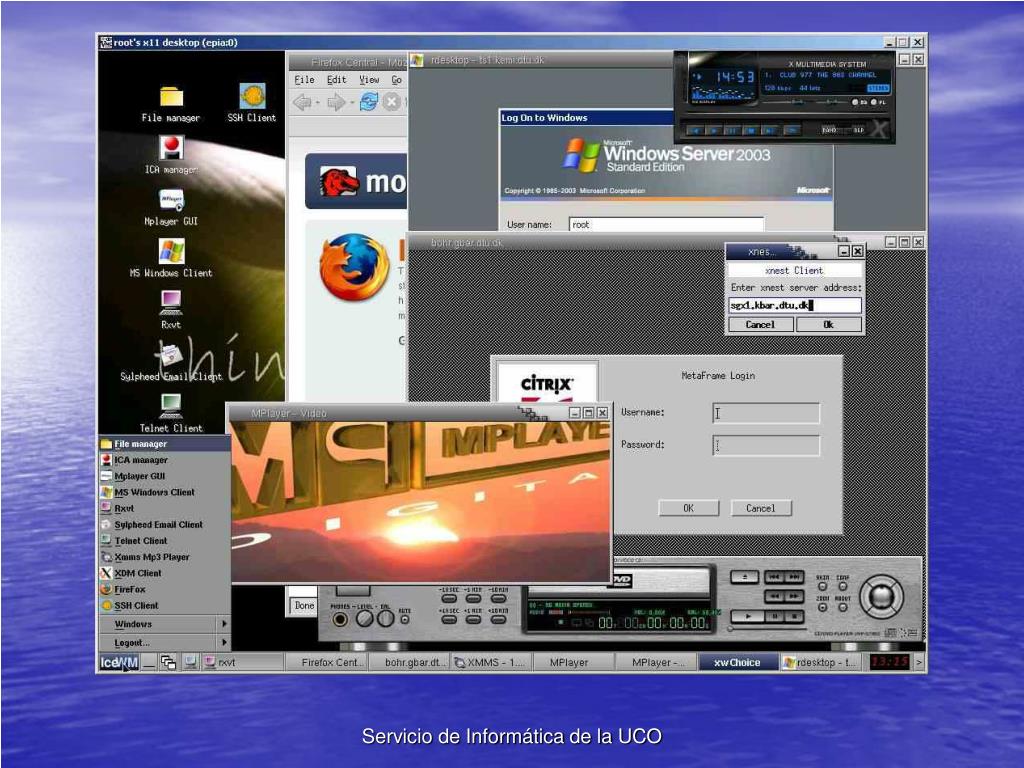Play the video in MPlayer control panel
Viewport: 1024px width, 768px height.
click(748, 616)
